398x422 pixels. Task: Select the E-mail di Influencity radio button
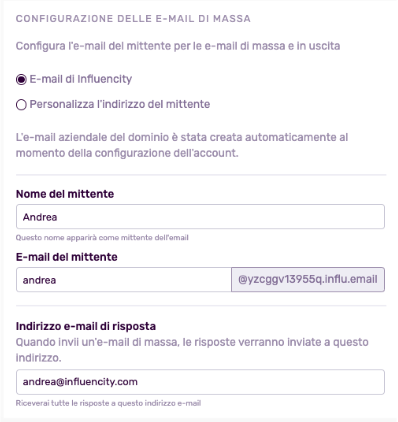coord(21,80)
